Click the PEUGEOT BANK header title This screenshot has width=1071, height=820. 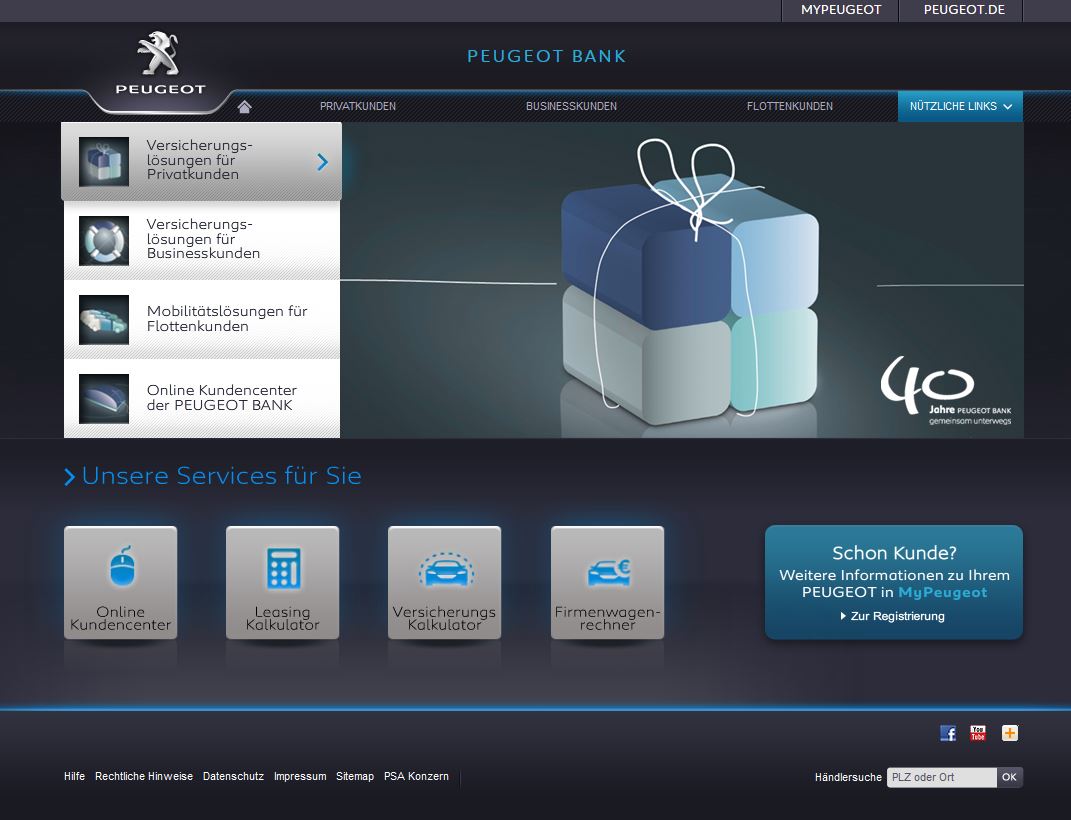546,56
